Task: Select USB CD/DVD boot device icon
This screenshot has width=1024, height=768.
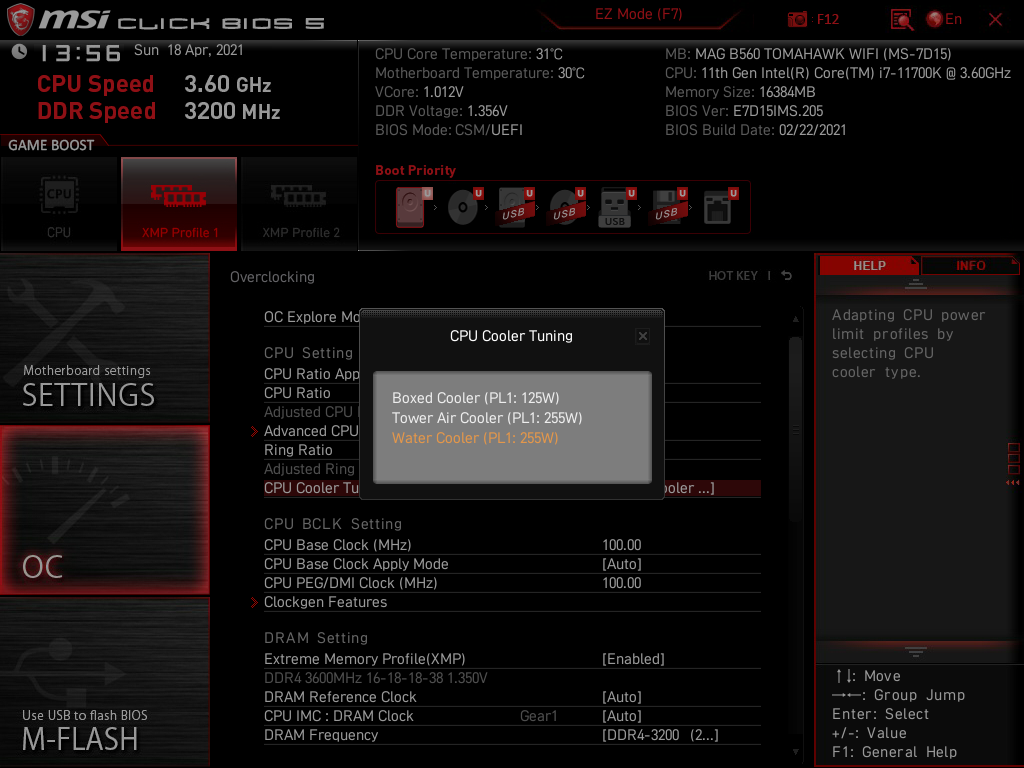Action: point(566,207)
